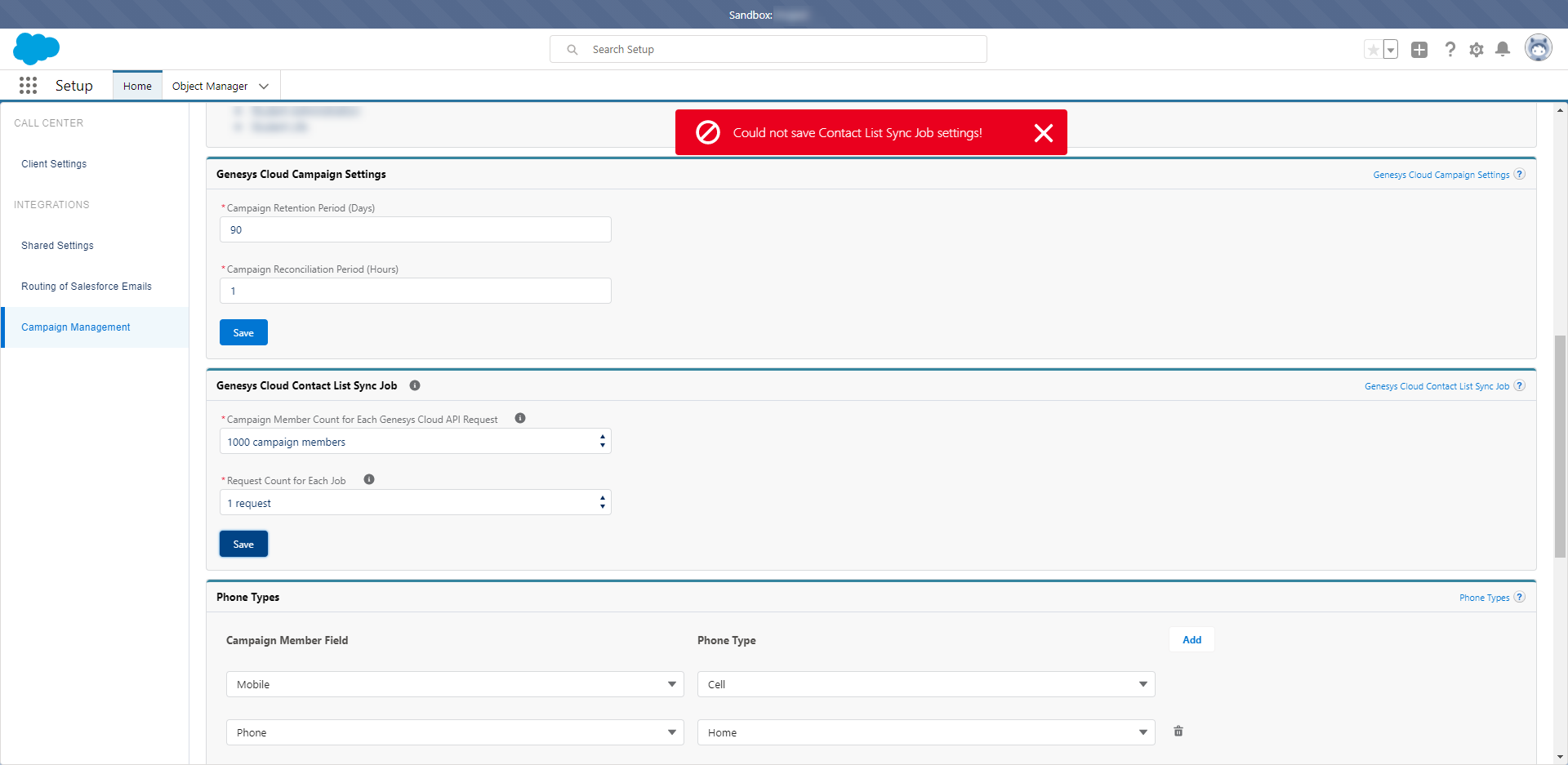View notifications bell

click(1503, 50)
